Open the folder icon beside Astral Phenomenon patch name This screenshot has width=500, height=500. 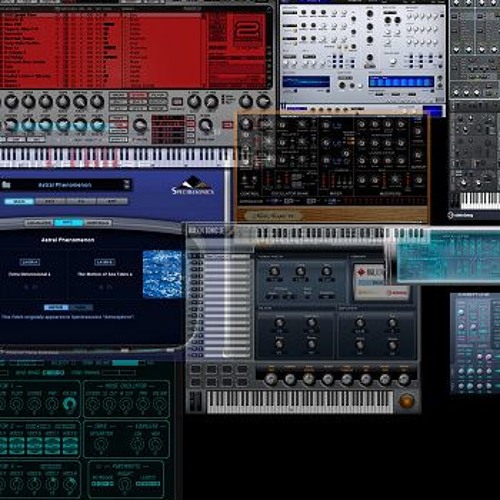point(6,185)
